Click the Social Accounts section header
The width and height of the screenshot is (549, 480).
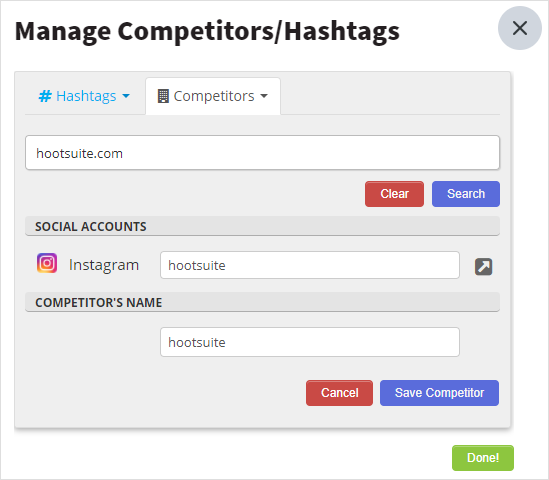point(263,226)
